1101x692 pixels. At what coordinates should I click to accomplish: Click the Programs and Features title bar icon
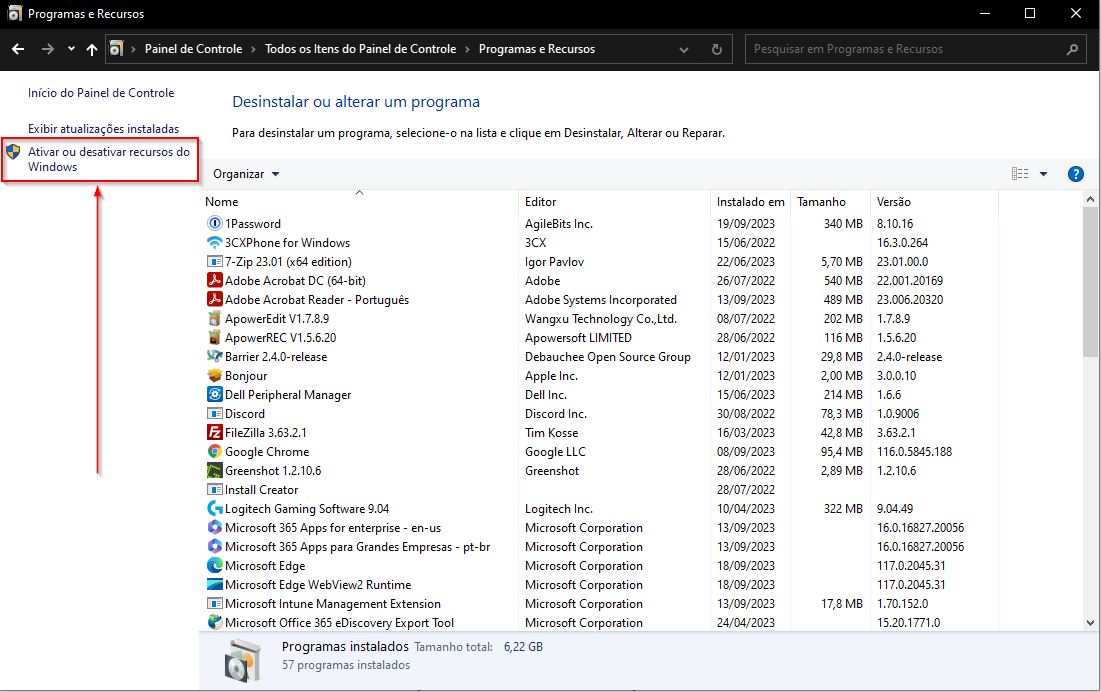pyautogui.click(x=14, y=13)
